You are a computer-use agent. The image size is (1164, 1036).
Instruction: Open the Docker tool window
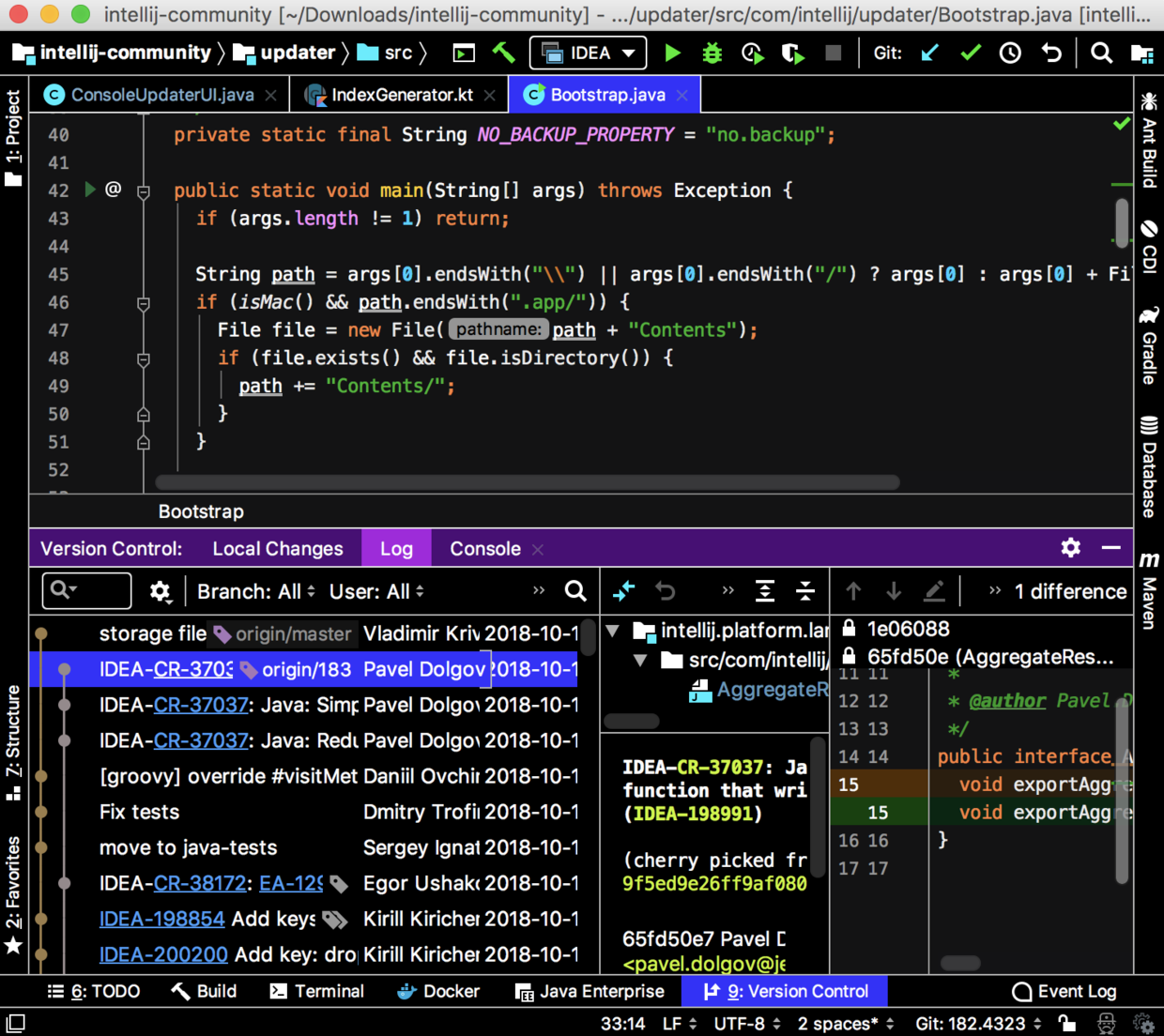click(438, 991)
